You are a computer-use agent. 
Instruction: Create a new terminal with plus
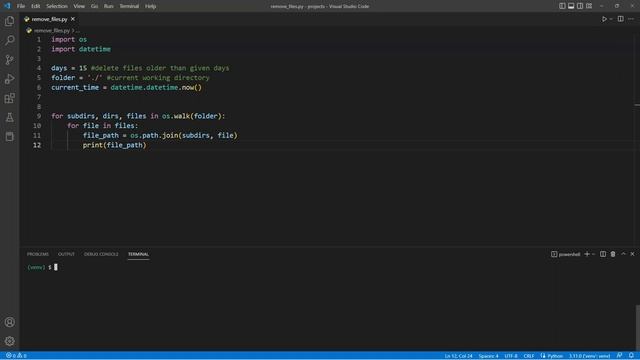[587, 254]
